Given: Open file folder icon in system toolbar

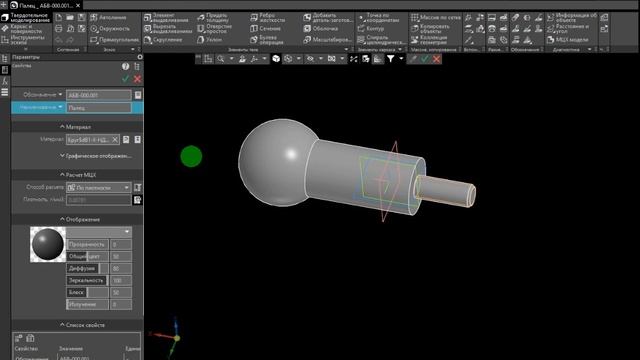Looking at the screenshot, I should point(70,18).
